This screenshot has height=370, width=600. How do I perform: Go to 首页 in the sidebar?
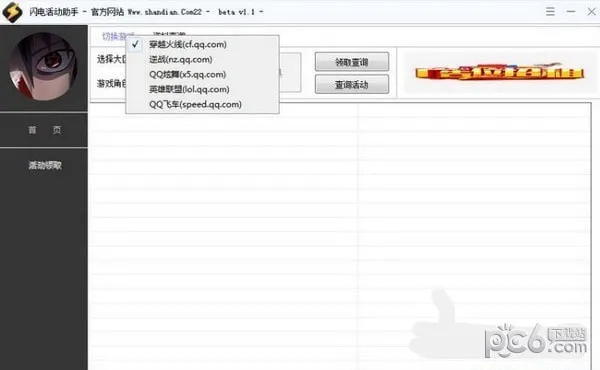tap(44, 130)
